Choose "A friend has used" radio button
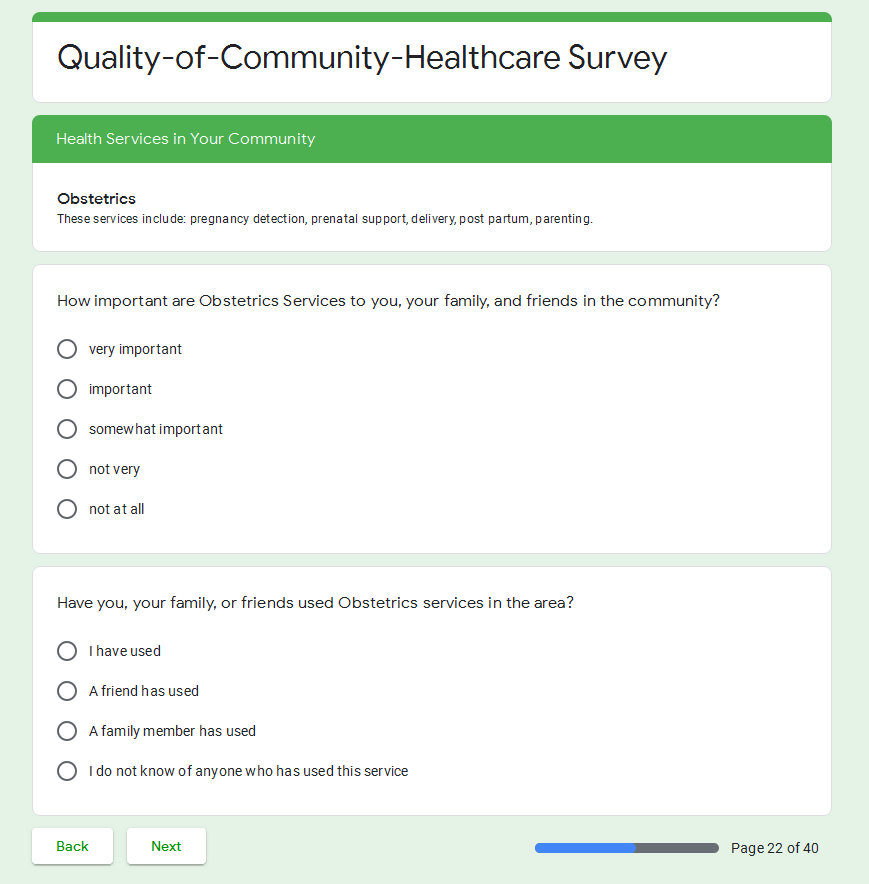The image size is (869, 884). [67, 691]
